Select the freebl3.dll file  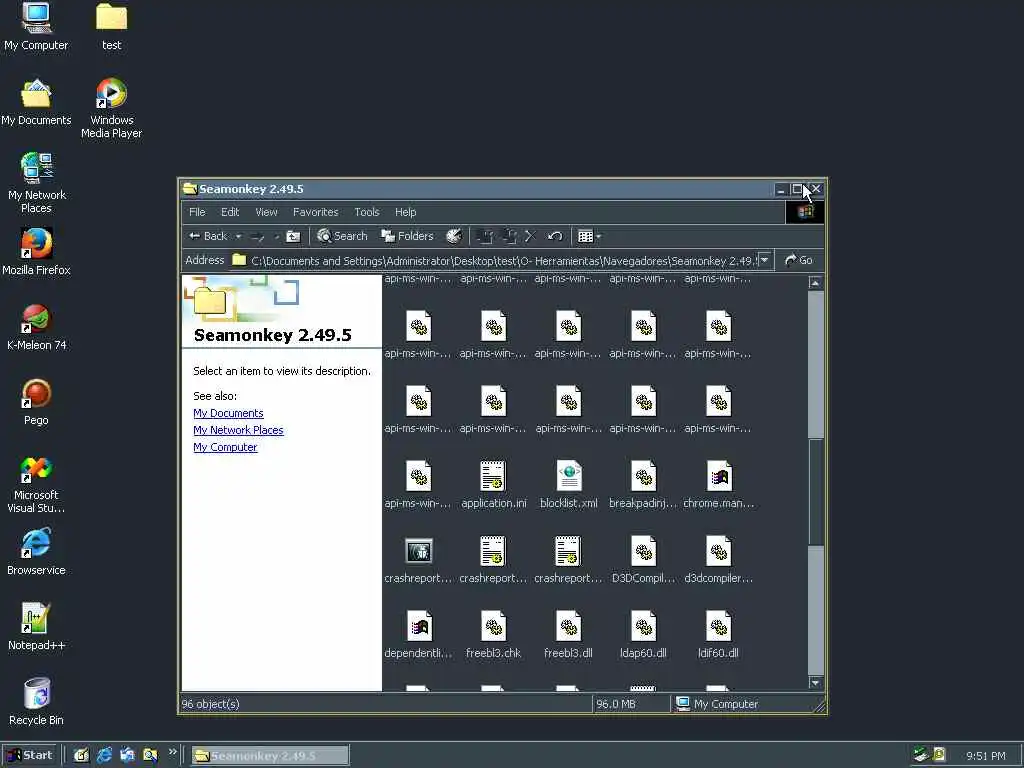pos(569,635)
